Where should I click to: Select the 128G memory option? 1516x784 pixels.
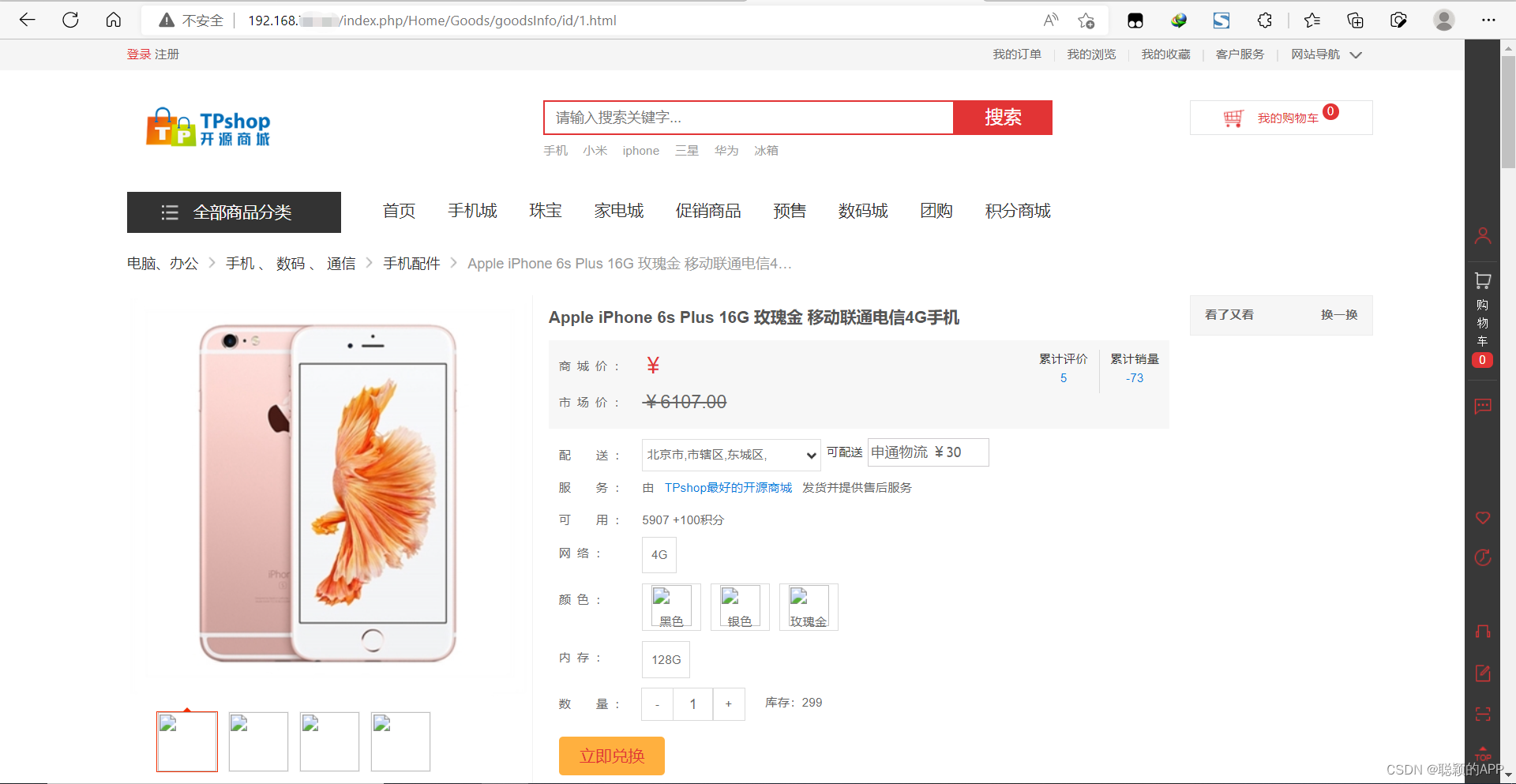click(x=665, y=659)
